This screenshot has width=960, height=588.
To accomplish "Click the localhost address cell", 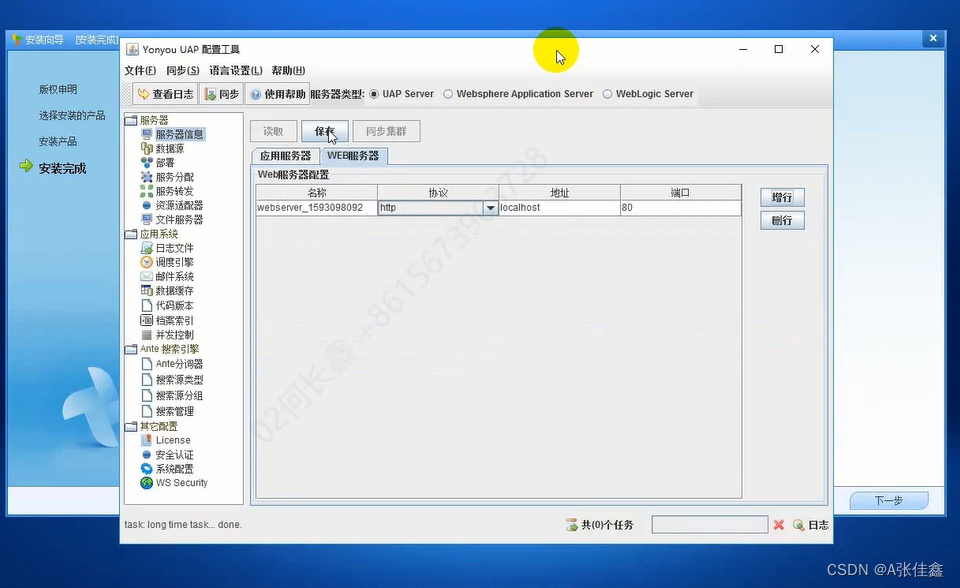I will pyautogui.click(x=560, y=208).
